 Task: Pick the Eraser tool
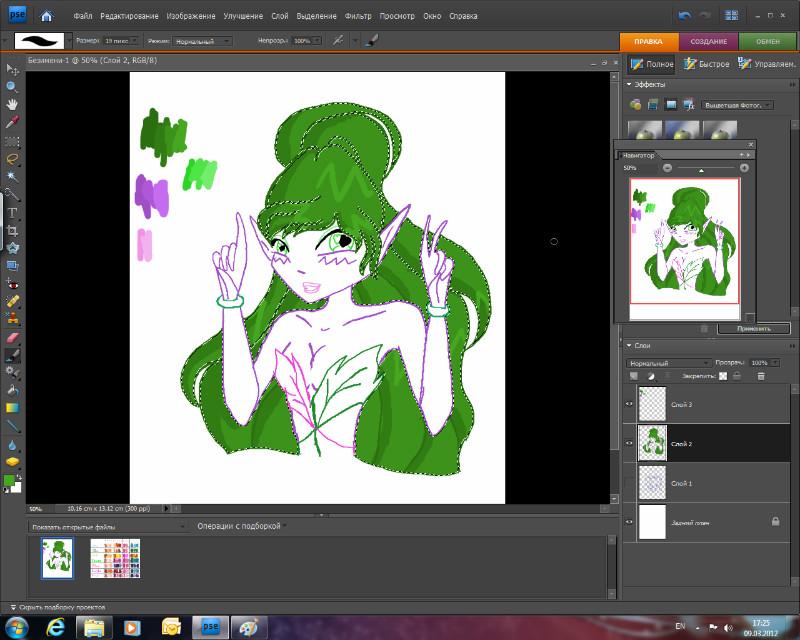tap(13, 337)
